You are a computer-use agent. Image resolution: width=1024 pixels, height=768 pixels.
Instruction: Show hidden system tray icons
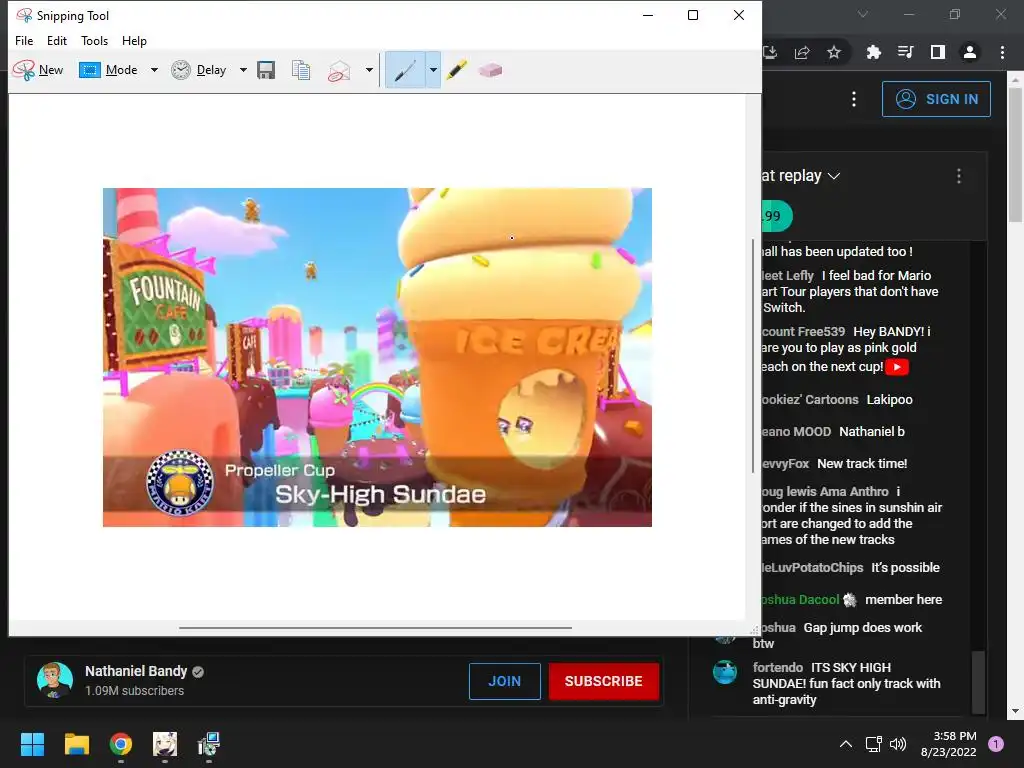(846, 744)
